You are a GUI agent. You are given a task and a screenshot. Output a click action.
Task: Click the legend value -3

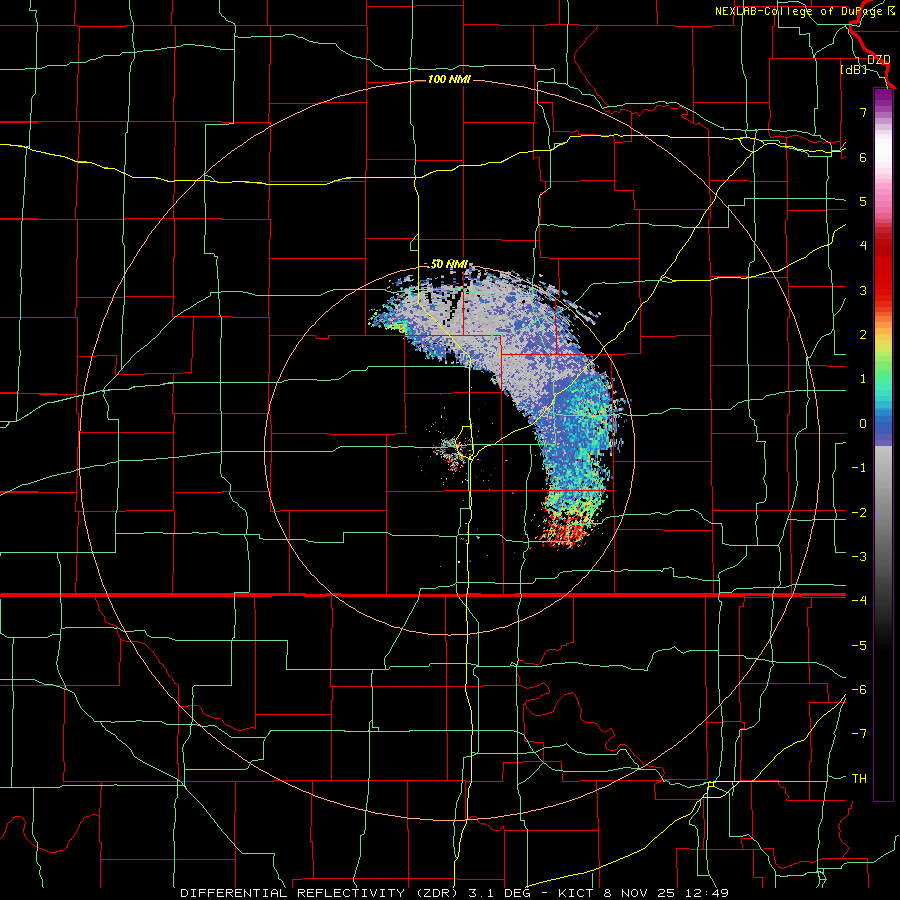[859, 557]
